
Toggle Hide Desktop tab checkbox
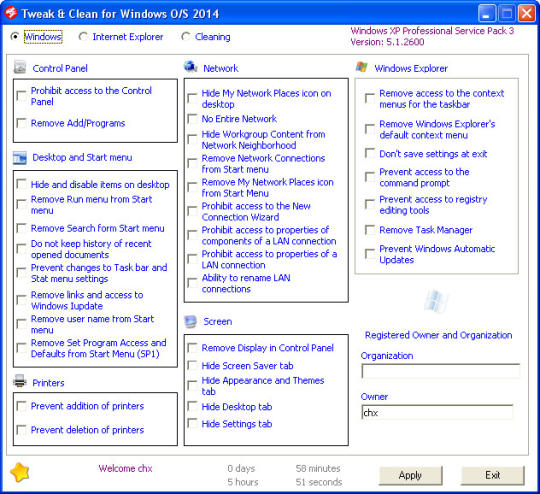(192, 406)
